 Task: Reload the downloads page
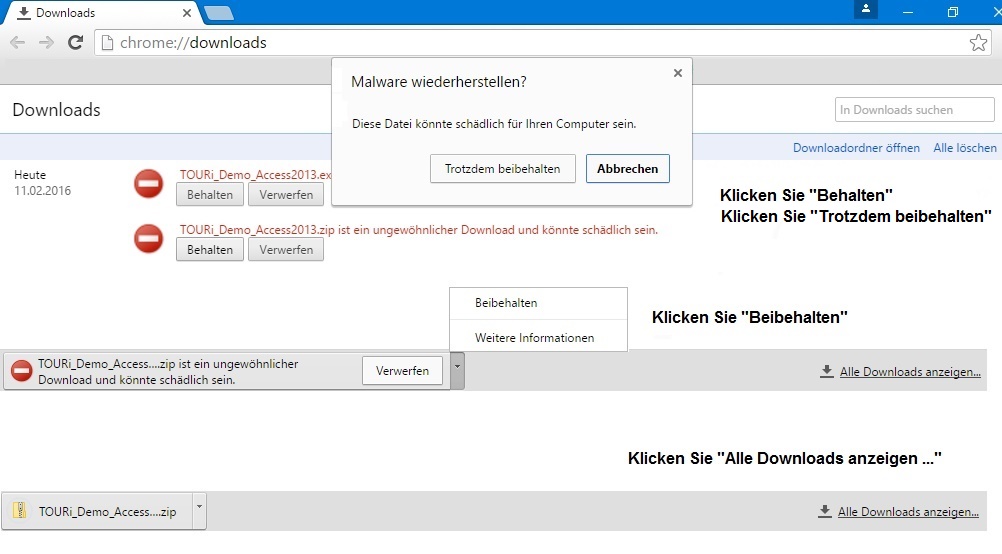pos(75,43)
